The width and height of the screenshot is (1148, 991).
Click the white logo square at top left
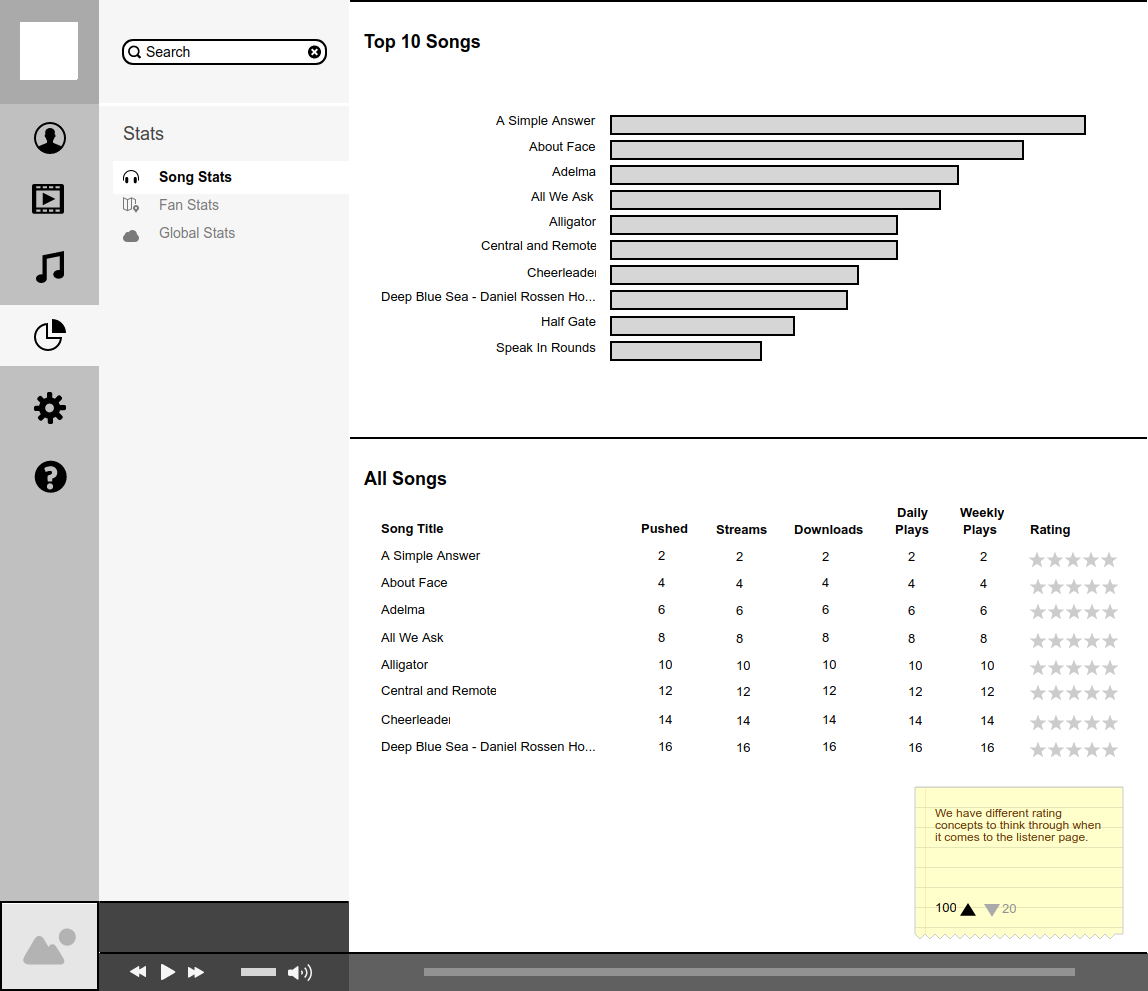49,51
